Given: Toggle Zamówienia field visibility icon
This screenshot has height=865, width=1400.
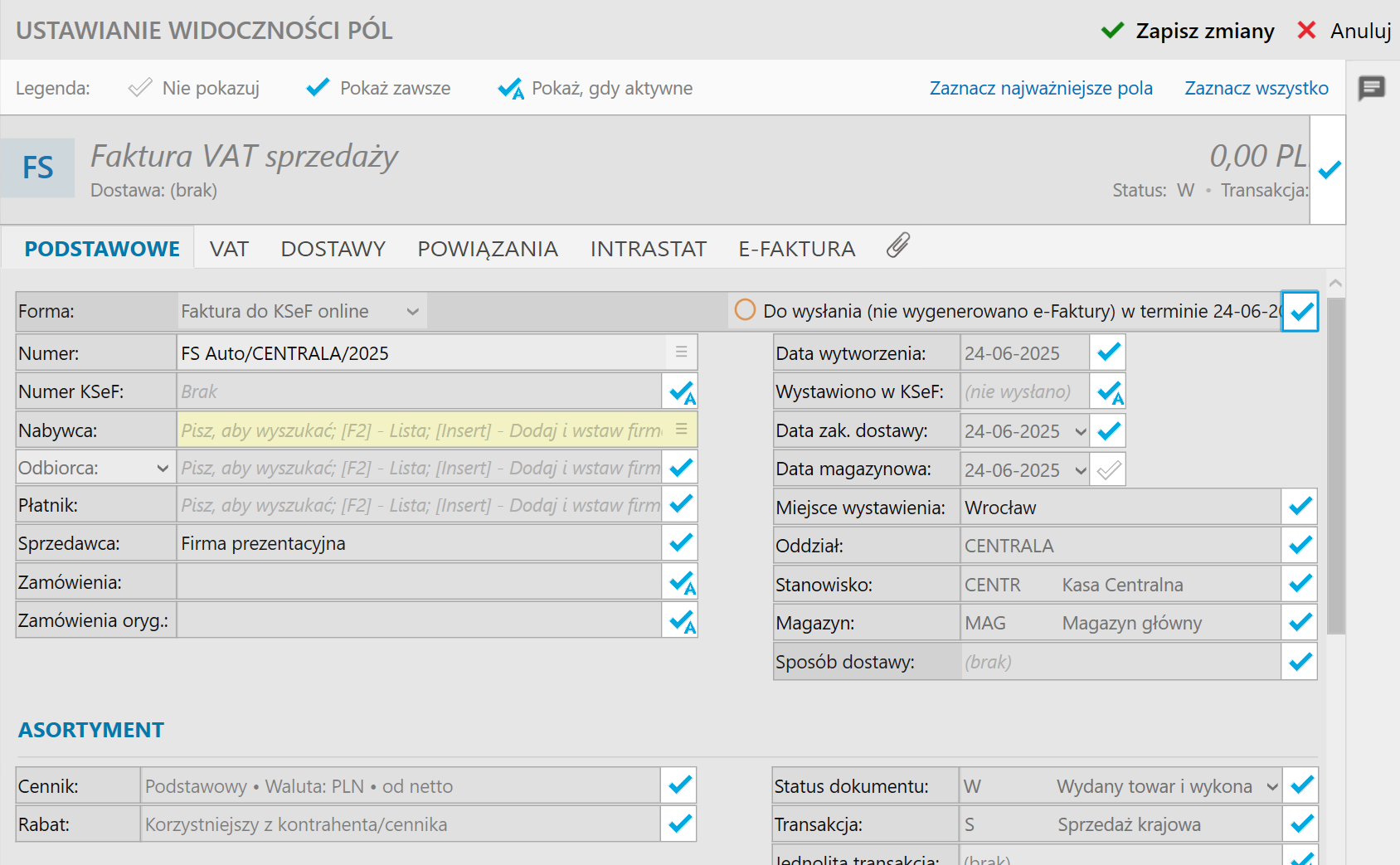Looking at the screenshot, I should coord(681,582).
